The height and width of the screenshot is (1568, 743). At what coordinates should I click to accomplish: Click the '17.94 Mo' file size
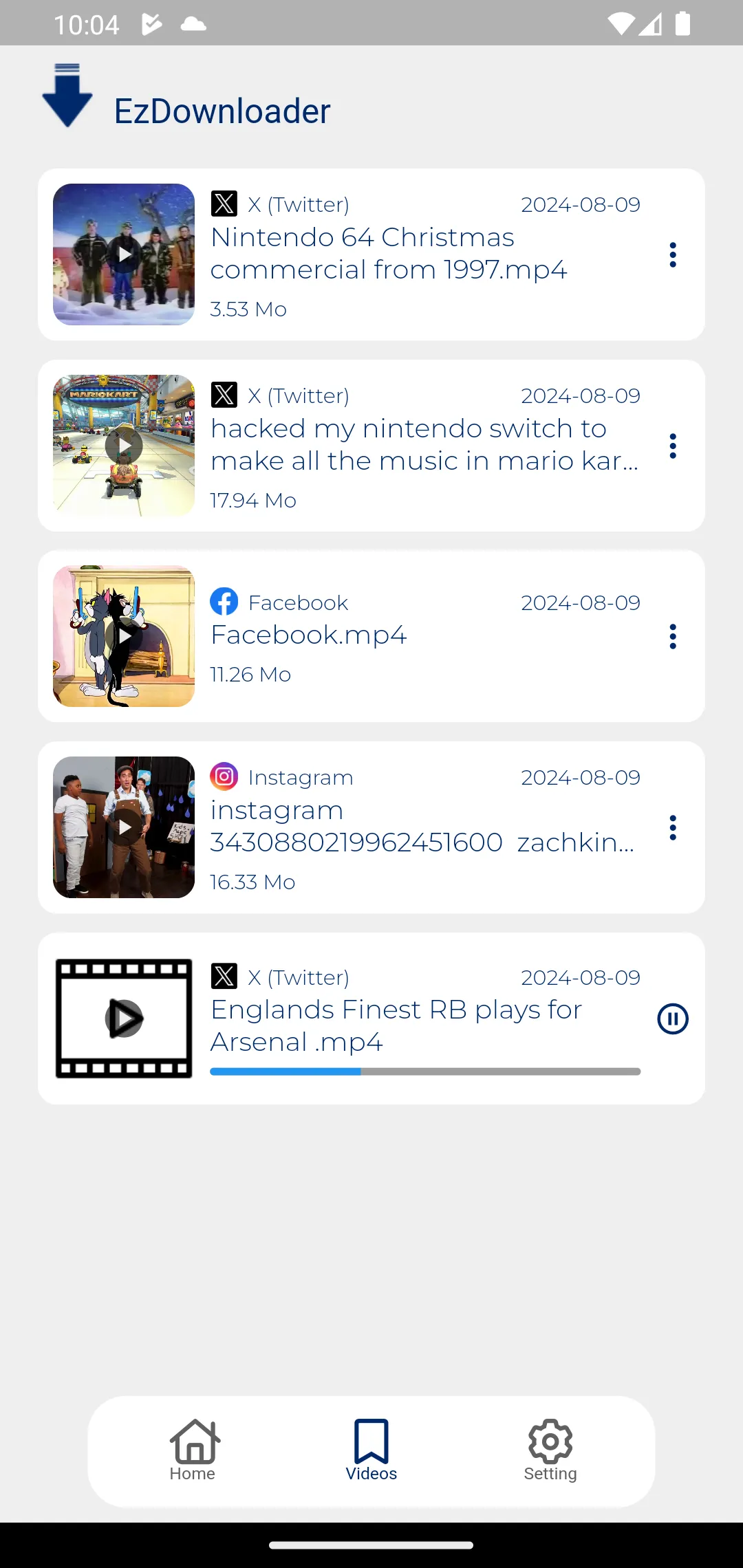pos(253,501)
